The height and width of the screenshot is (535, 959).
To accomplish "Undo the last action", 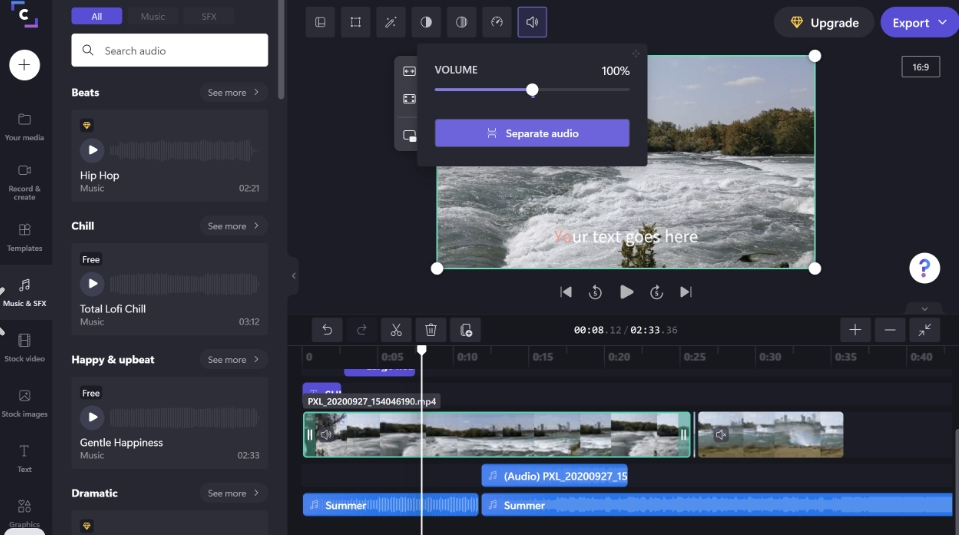I will pyautogui.click(x=327, y=330).
